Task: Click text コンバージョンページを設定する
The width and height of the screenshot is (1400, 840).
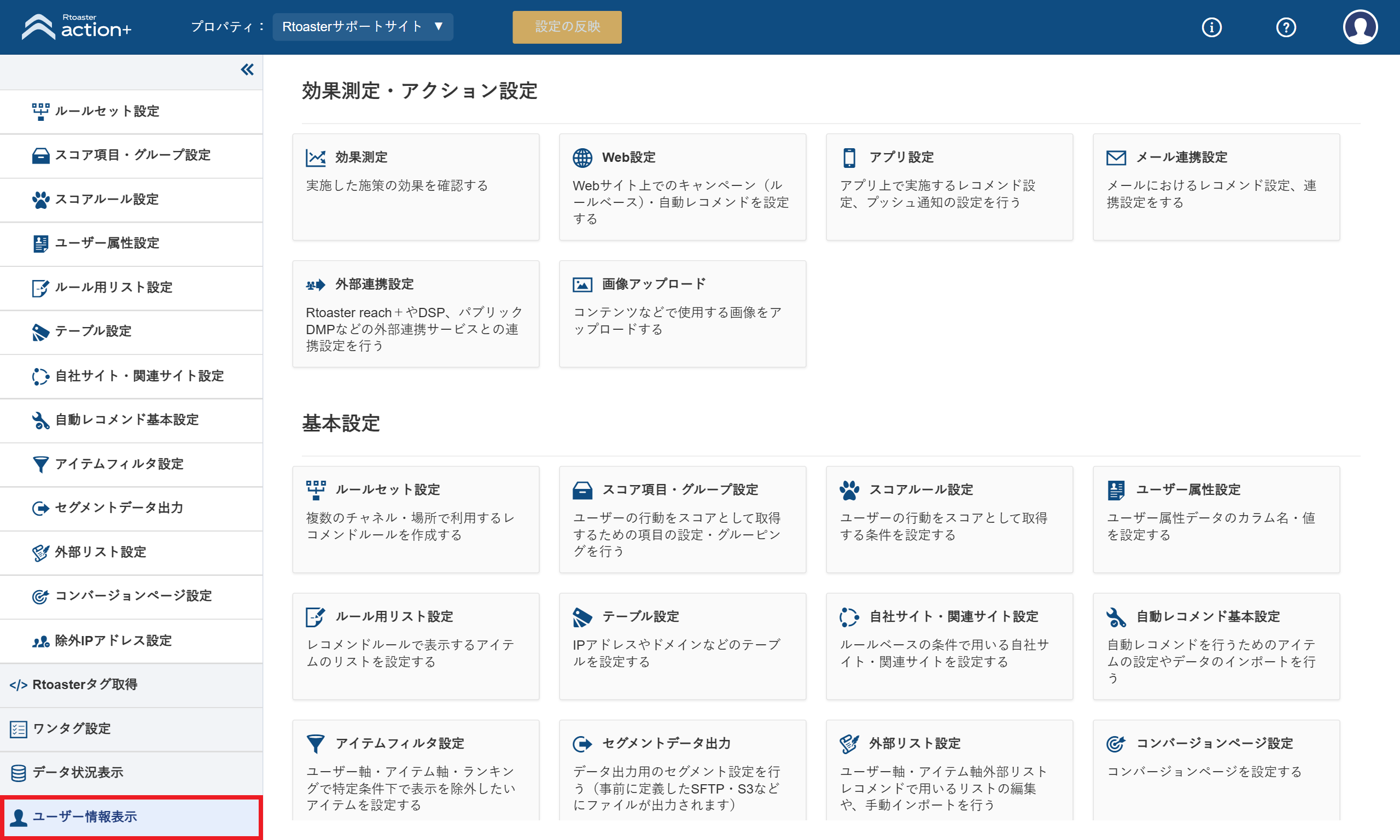Action: (x=1204, y=772)
